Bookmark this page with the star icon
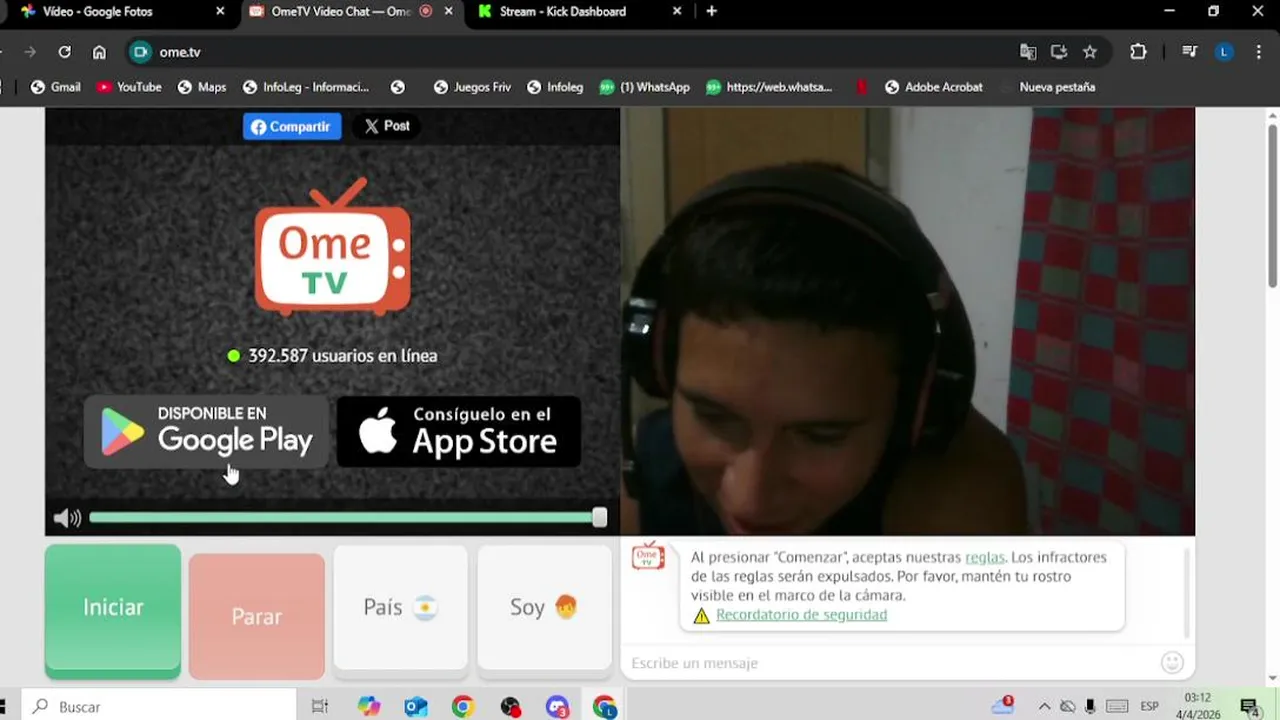This screenshot has height=720, width=1280. click(1090, 52)
